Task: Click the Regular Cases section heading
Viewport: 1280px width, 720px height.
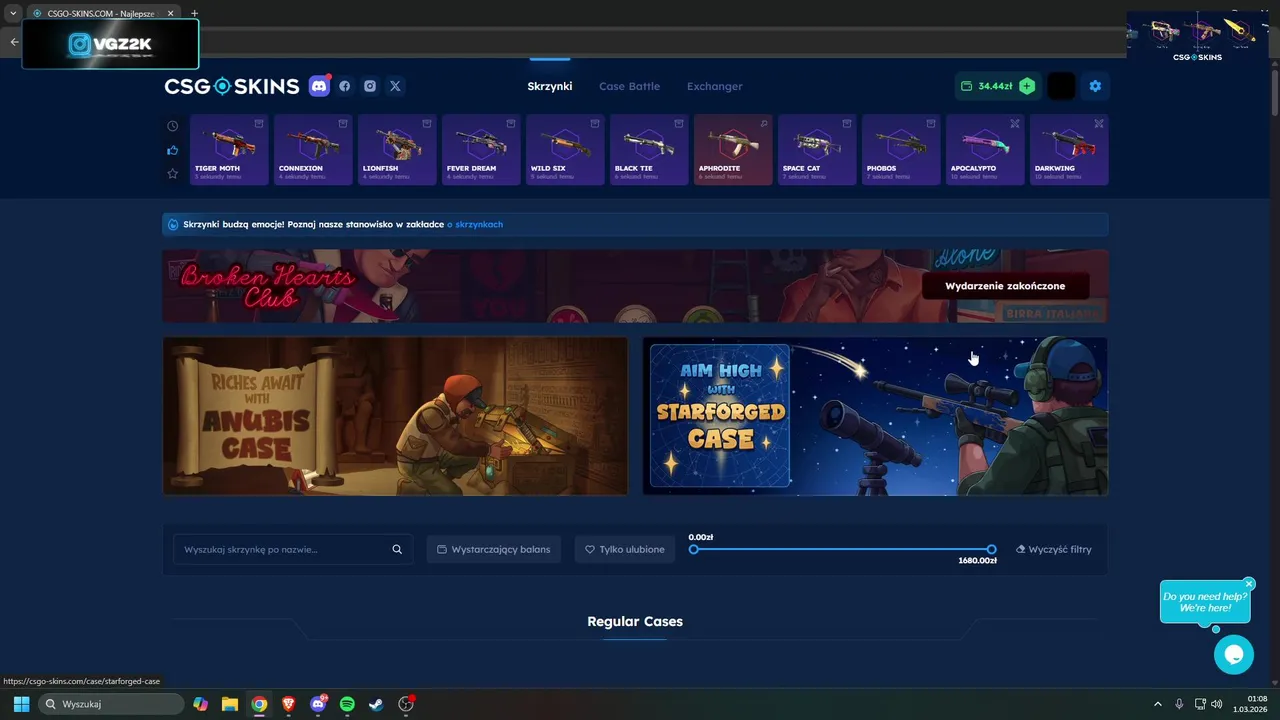Action: pos(635,621)
